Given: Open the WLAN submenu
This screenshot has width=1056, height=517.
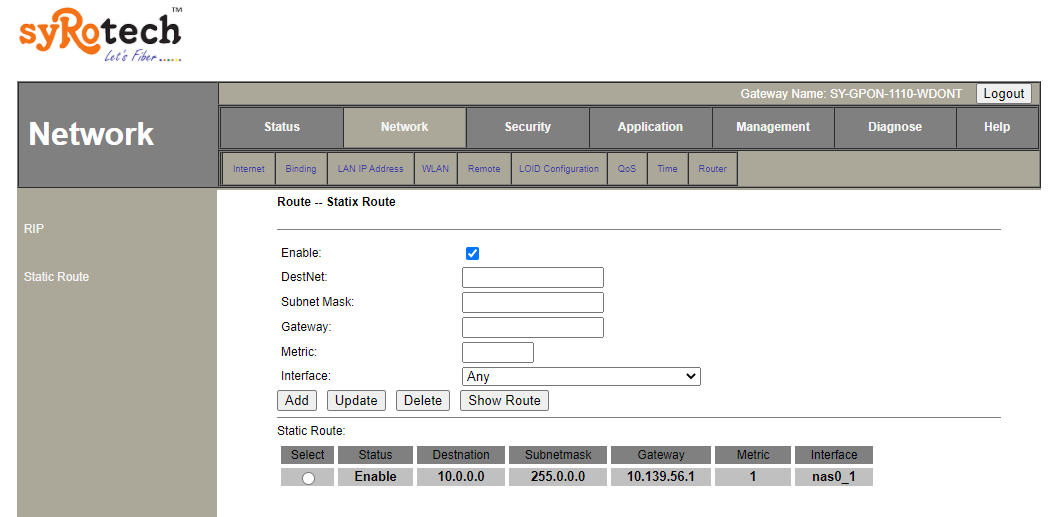Looking at the screenshot, I should (435, 169).
